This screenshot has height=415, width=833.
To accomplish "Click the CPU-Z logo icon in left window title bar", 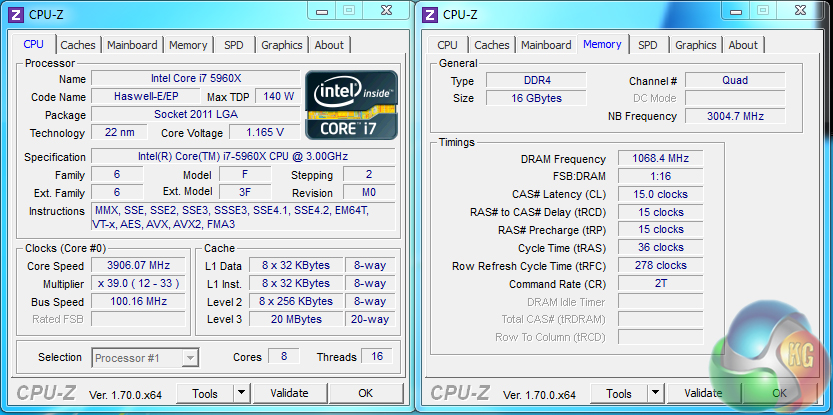I will 16,14.
